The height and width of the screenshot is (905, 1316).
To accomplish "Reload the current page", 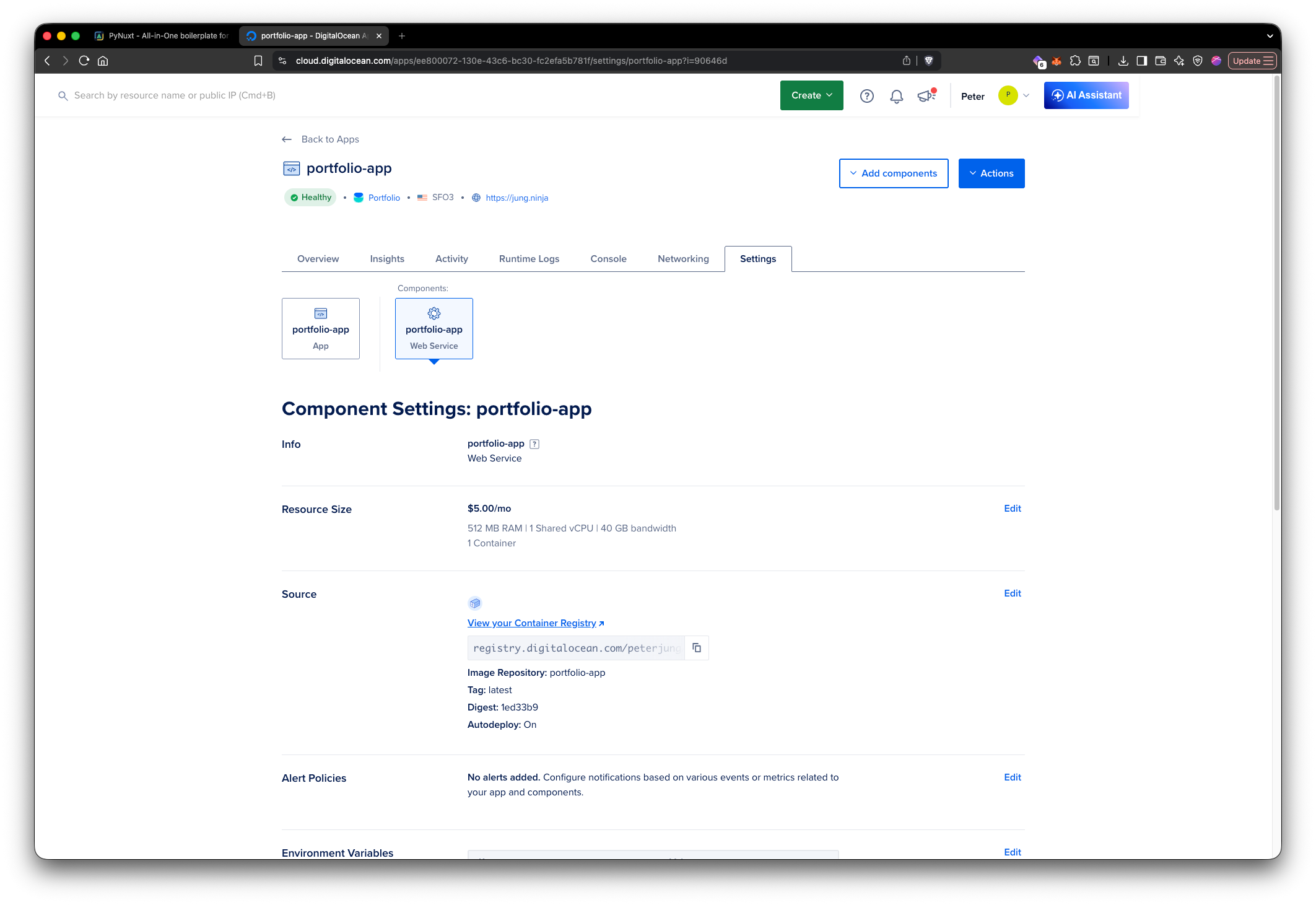I will pos(84,61).
